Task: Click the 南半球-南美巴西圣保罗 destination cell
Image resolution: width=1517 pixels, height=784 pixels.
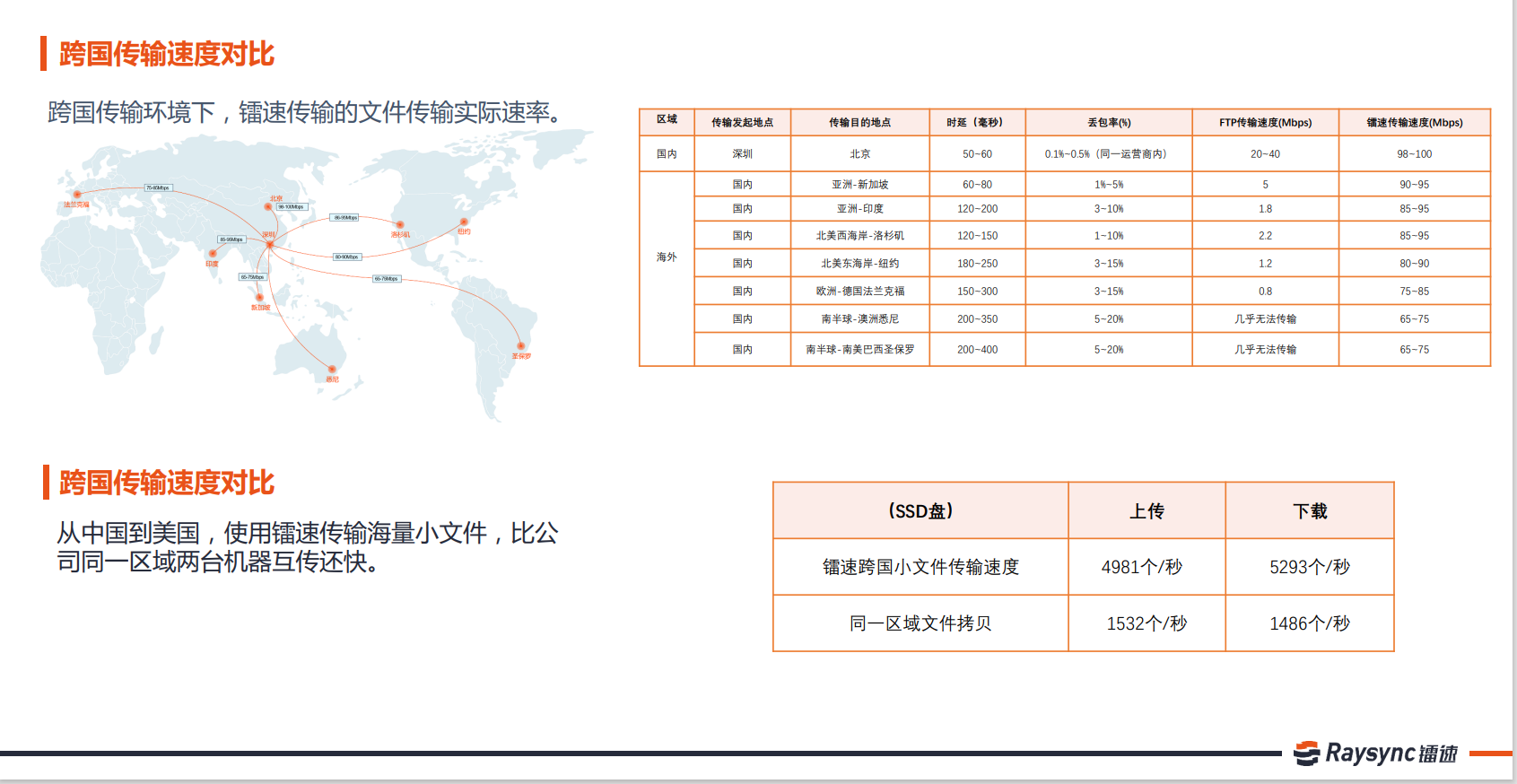Action: click(859, 349)
